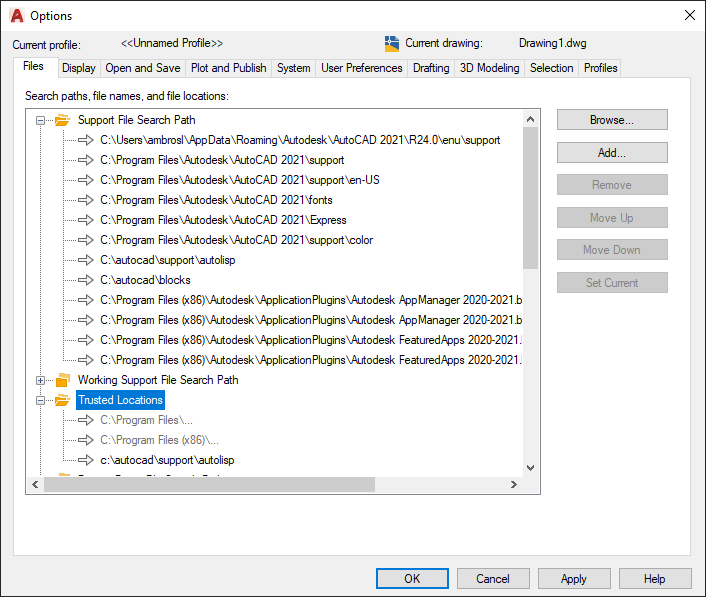706x597 pixels.
Task: Collapse the Trusted Locations node
Action: 41,400
